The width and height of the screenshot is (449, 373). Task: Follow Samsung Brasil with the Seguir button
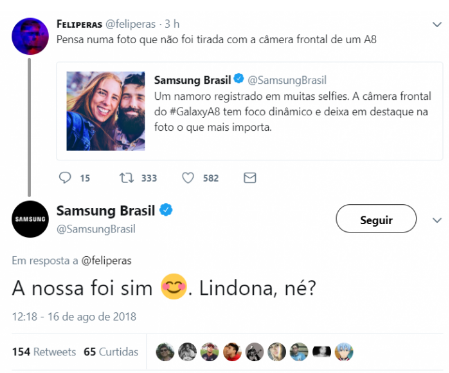point(376,219)
